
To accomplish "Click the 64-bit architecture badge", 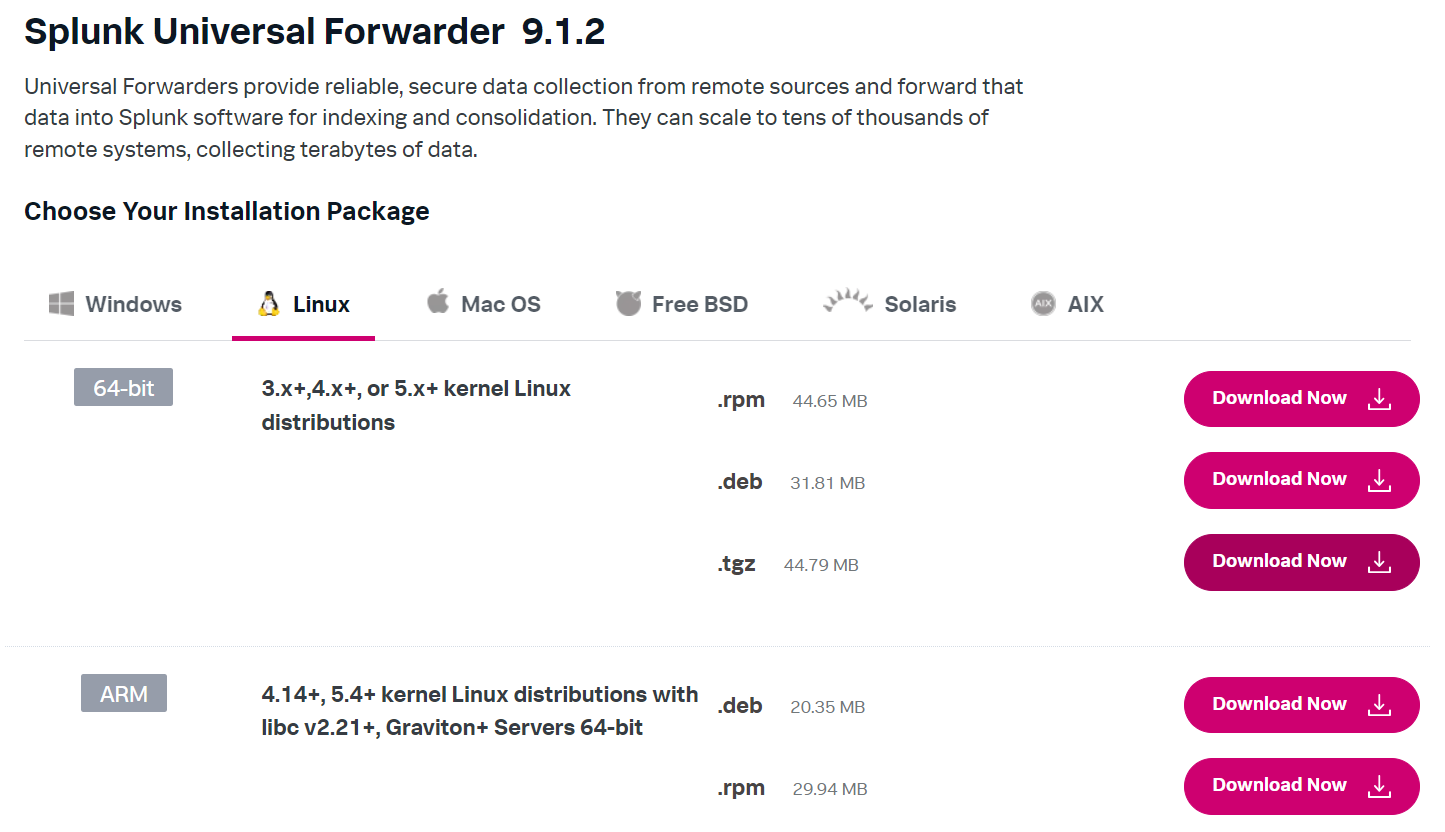I will pos(123,388).
